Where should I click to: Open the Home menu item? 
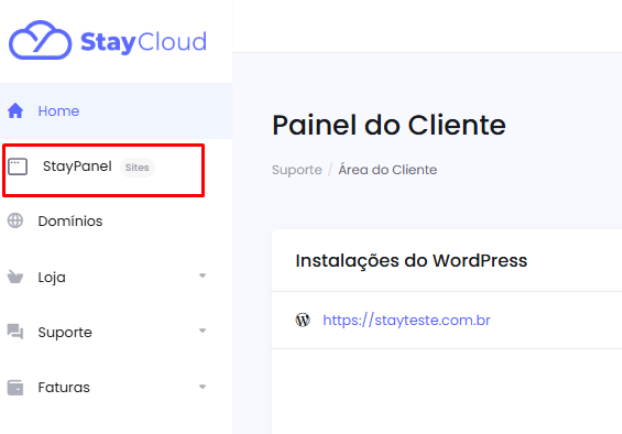click(116, 111)
